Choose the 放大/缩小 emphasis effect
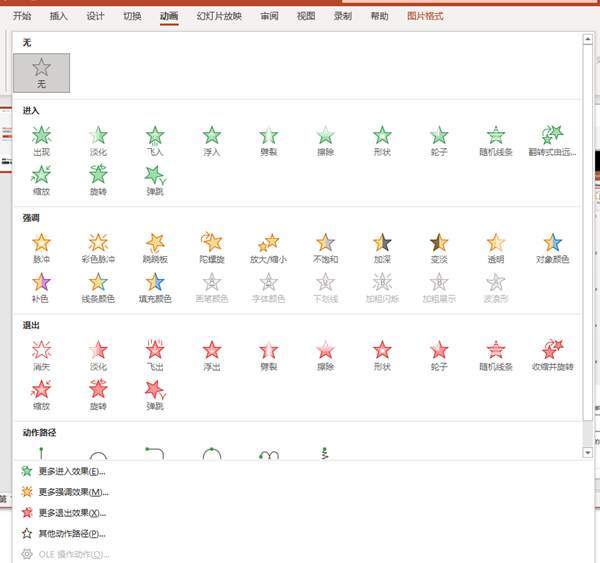Image resolution: width=600 pixels, height=563 pixels. (269, 248)
